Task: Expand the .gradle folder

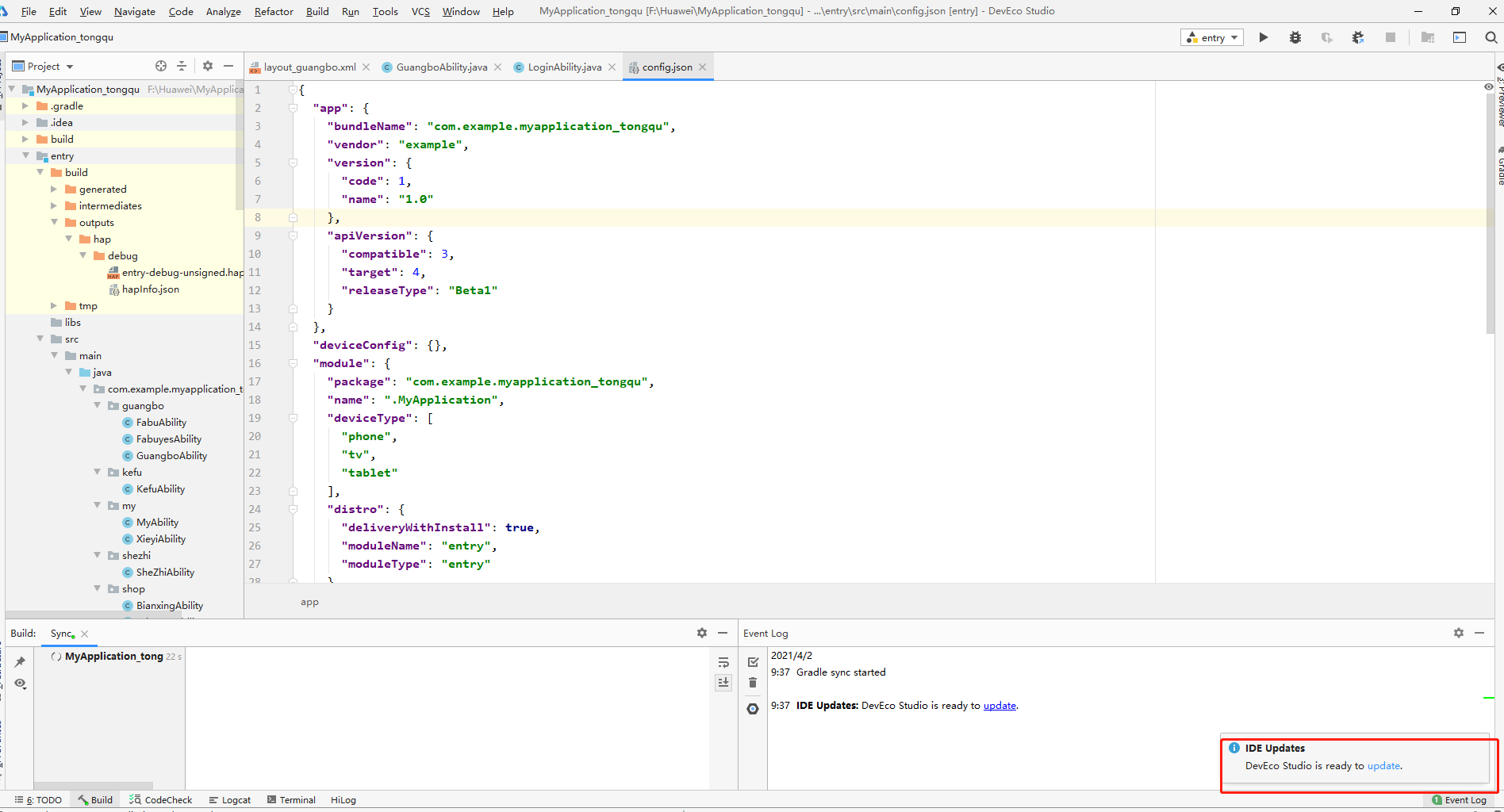Action: tap(25, 105)
